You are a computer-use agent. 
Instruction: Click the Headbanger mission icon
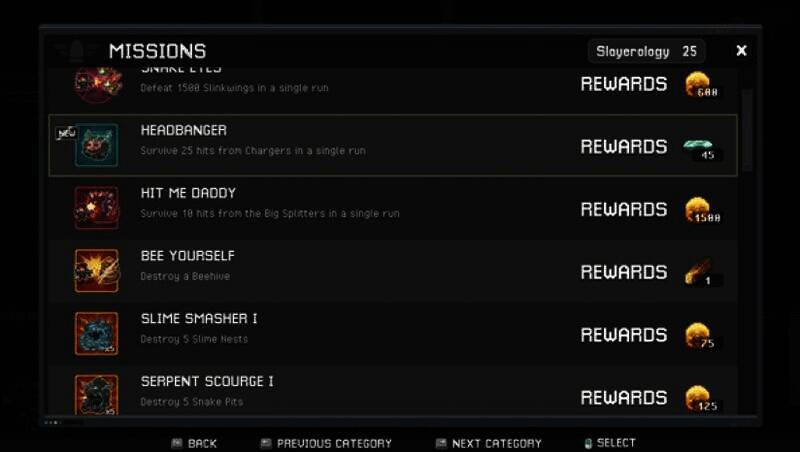96,145
